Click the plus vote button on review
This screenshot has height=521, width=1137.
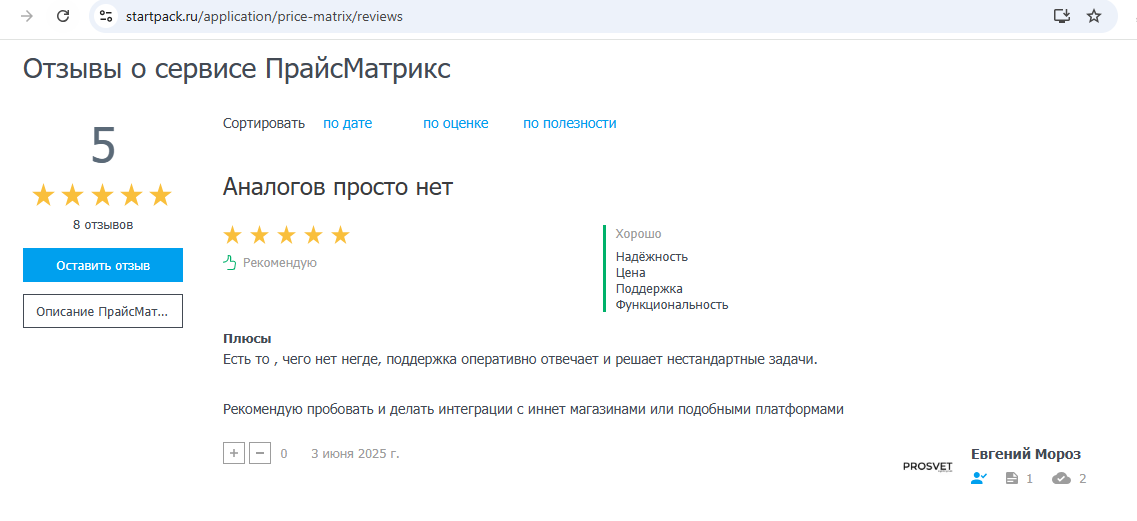(233, 453)
